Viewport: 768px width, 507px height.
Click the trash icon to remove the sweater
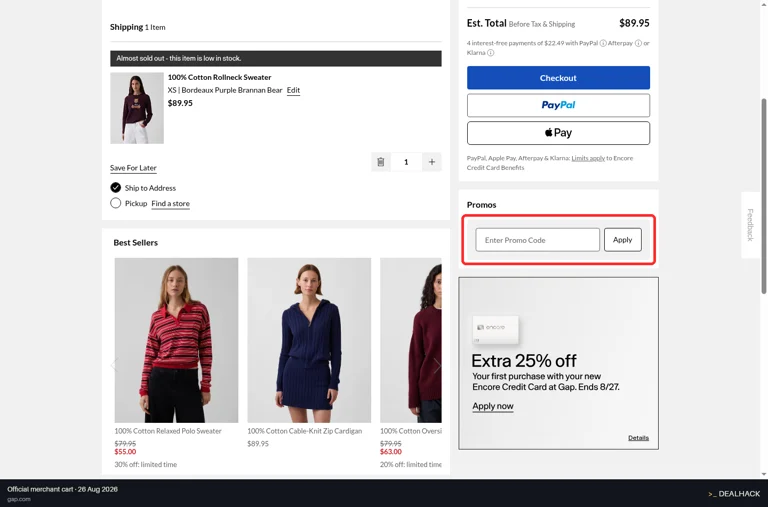[x=381, y=162]
